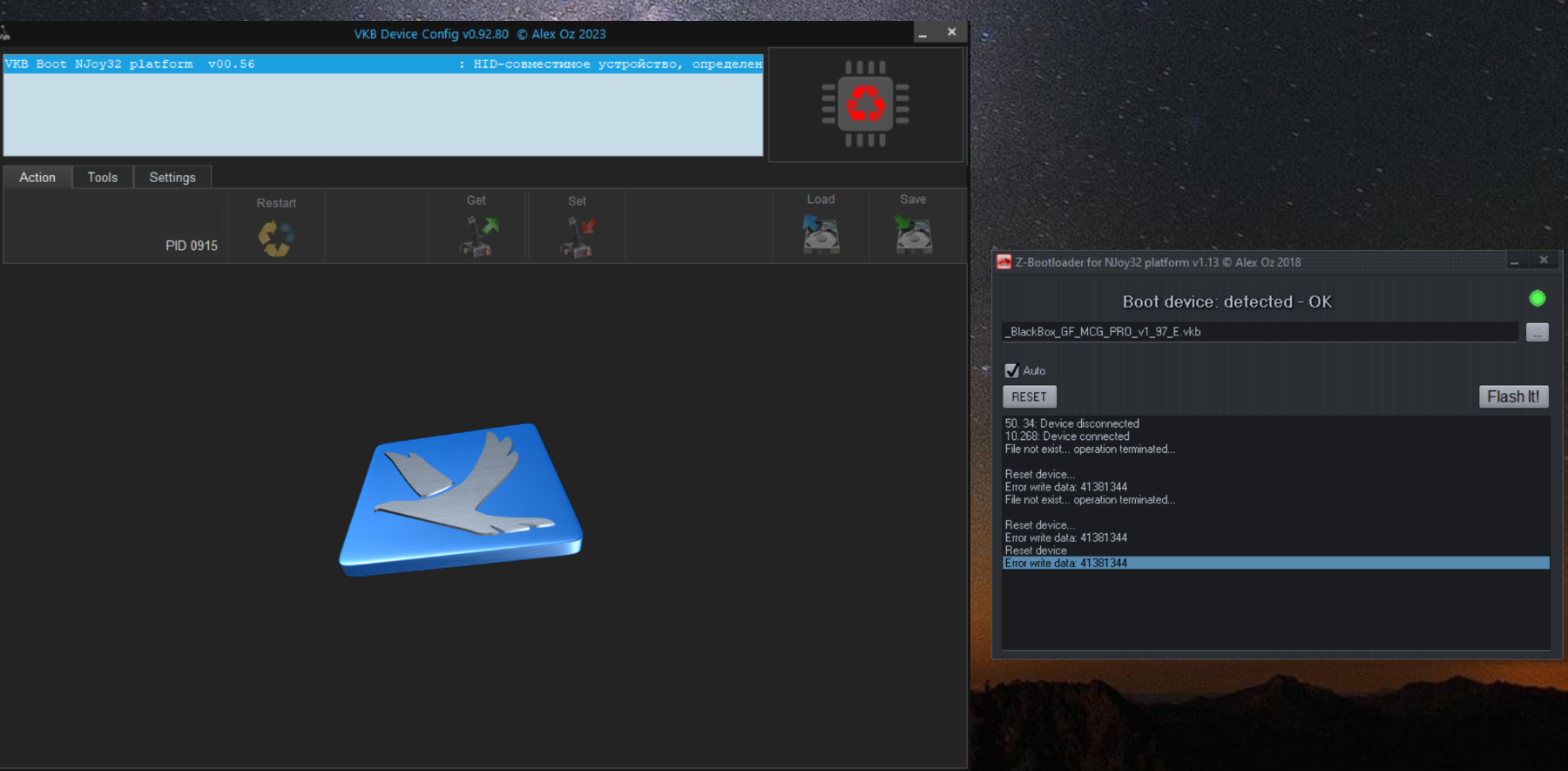Select first 'Reset device...' log line
The height and width of the screenshot is (771, 1568).
pyautogui.click(x=1039, y=475)
